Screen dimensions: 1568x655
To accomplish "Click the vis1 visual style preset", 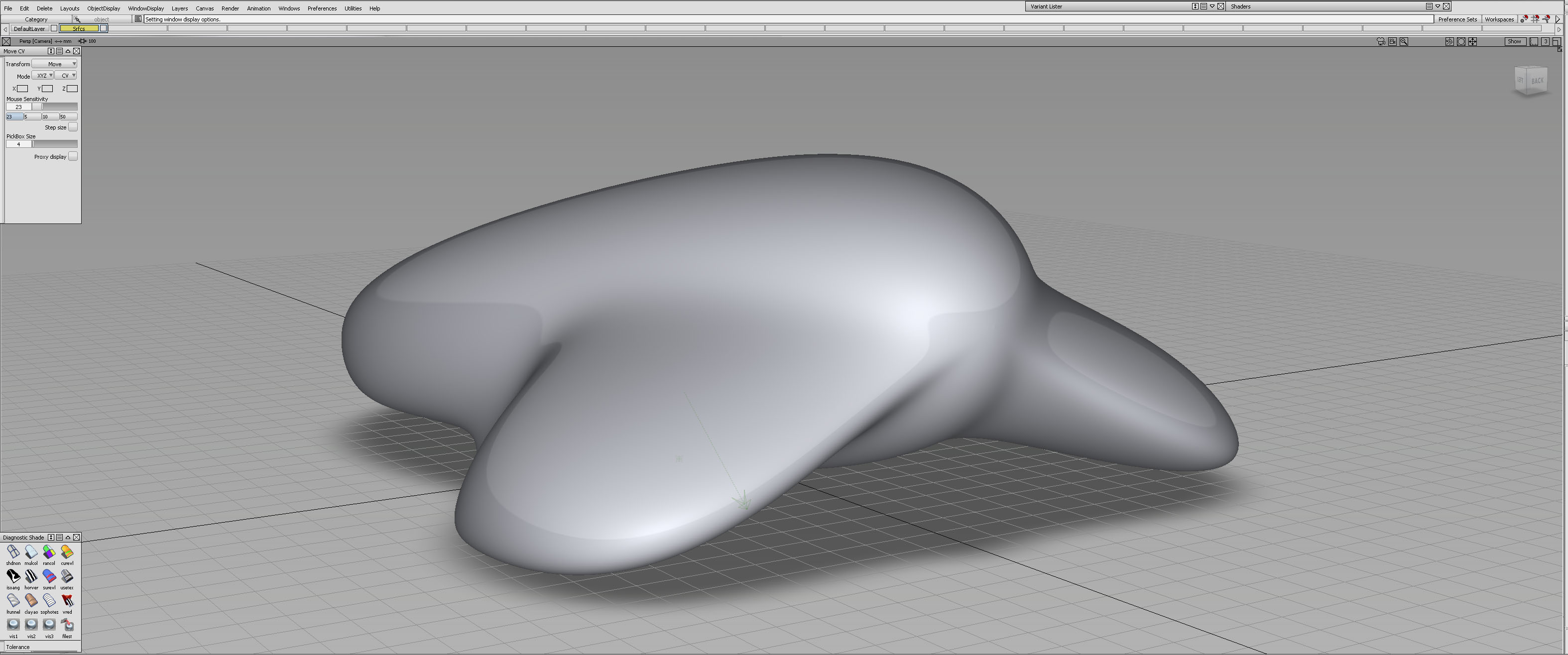I will (x=13, y=625).
